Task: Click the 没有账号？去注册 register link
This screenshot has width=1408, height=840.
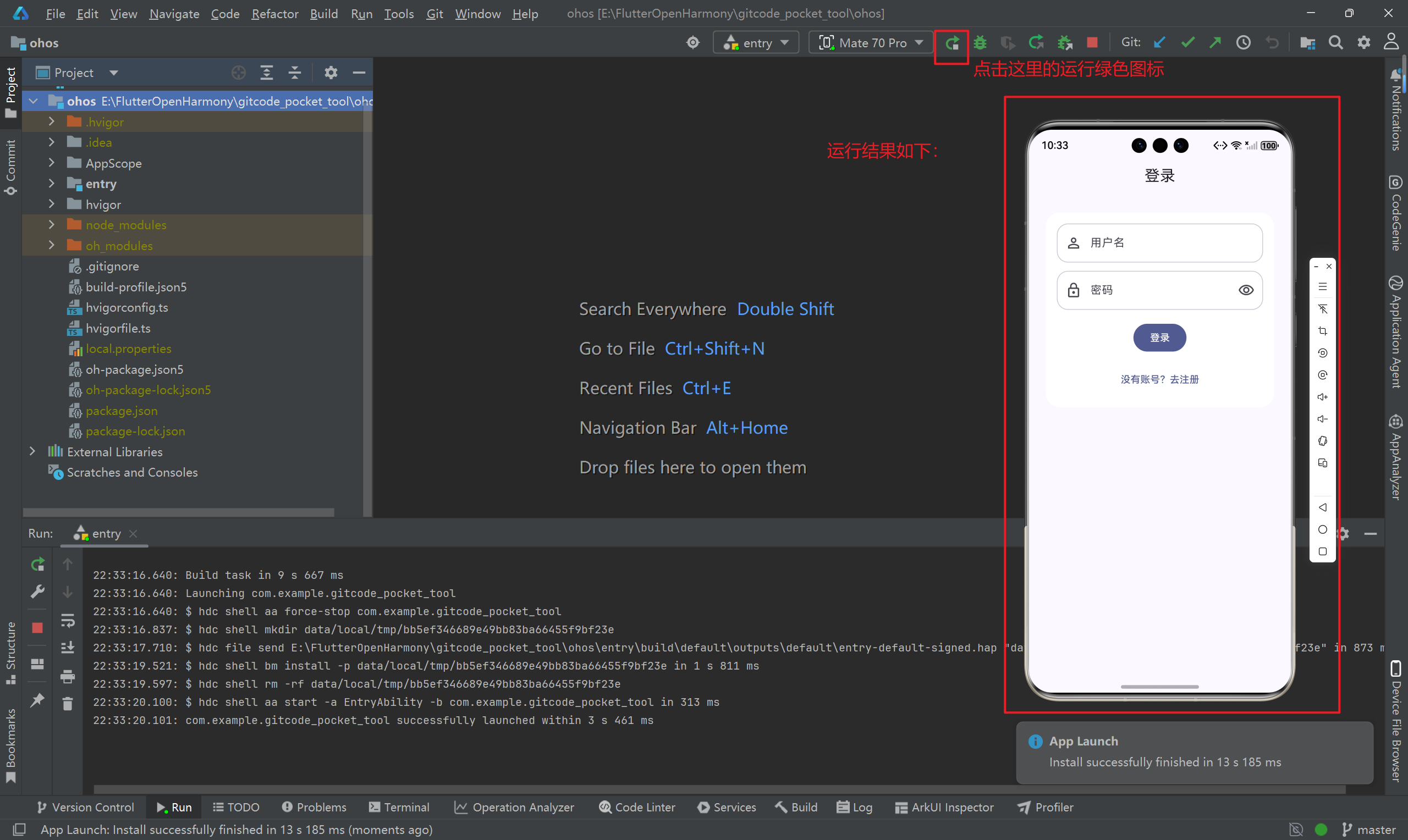Action: click(x=1159, y=379)
